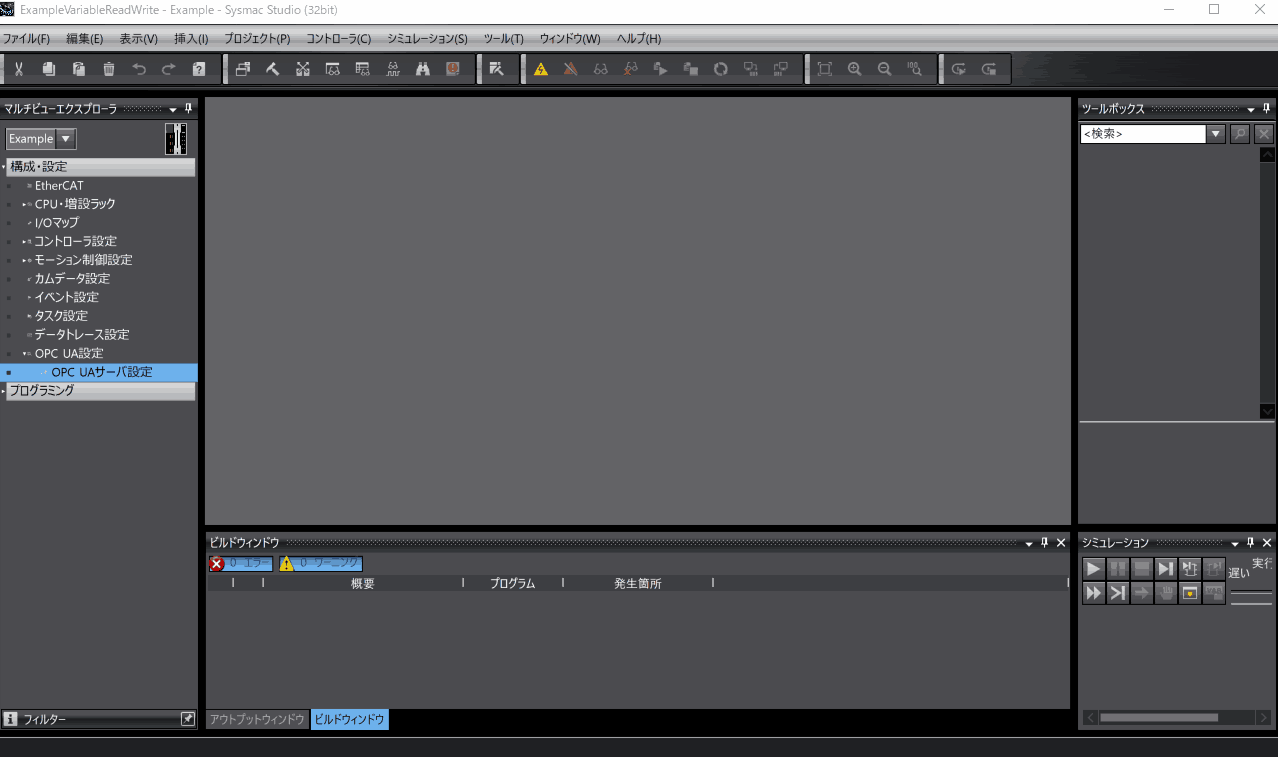Open the コントローラ(C) menu
Image resolution: width=1278 pixels, height=757 pixels.
[x=338, y=39]
